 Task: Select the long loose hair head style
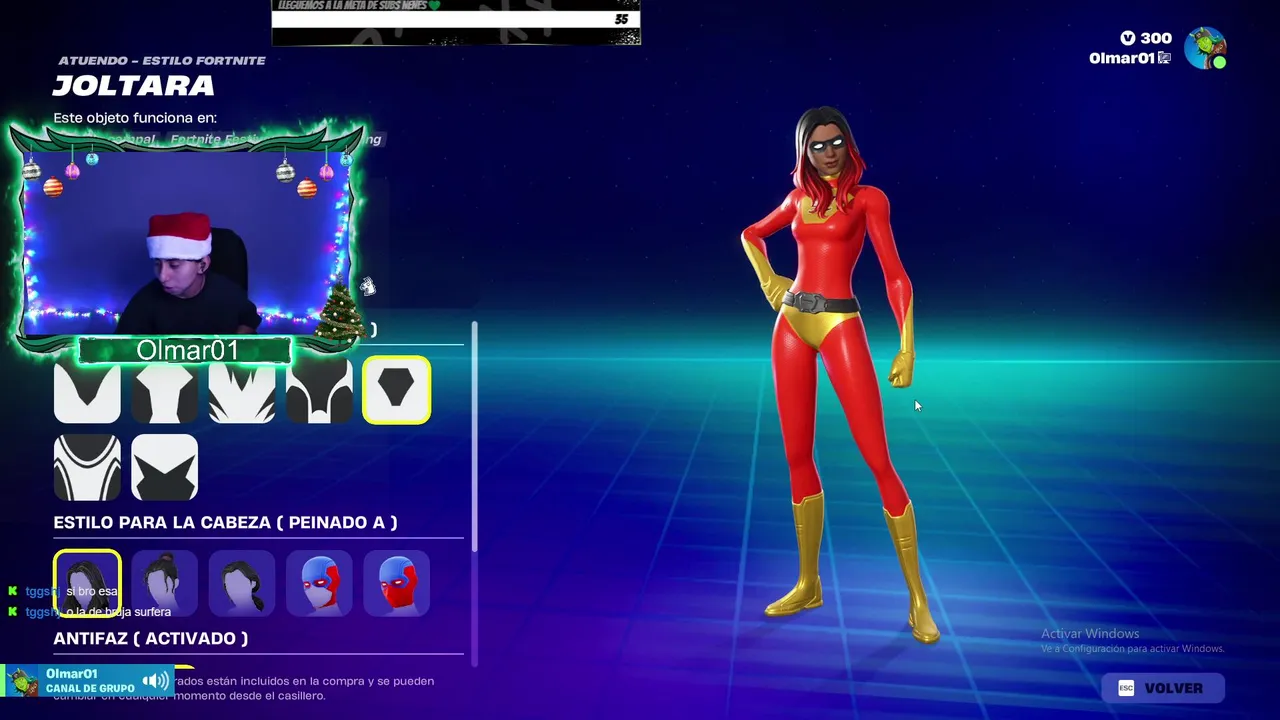click(x=87, y=583)
